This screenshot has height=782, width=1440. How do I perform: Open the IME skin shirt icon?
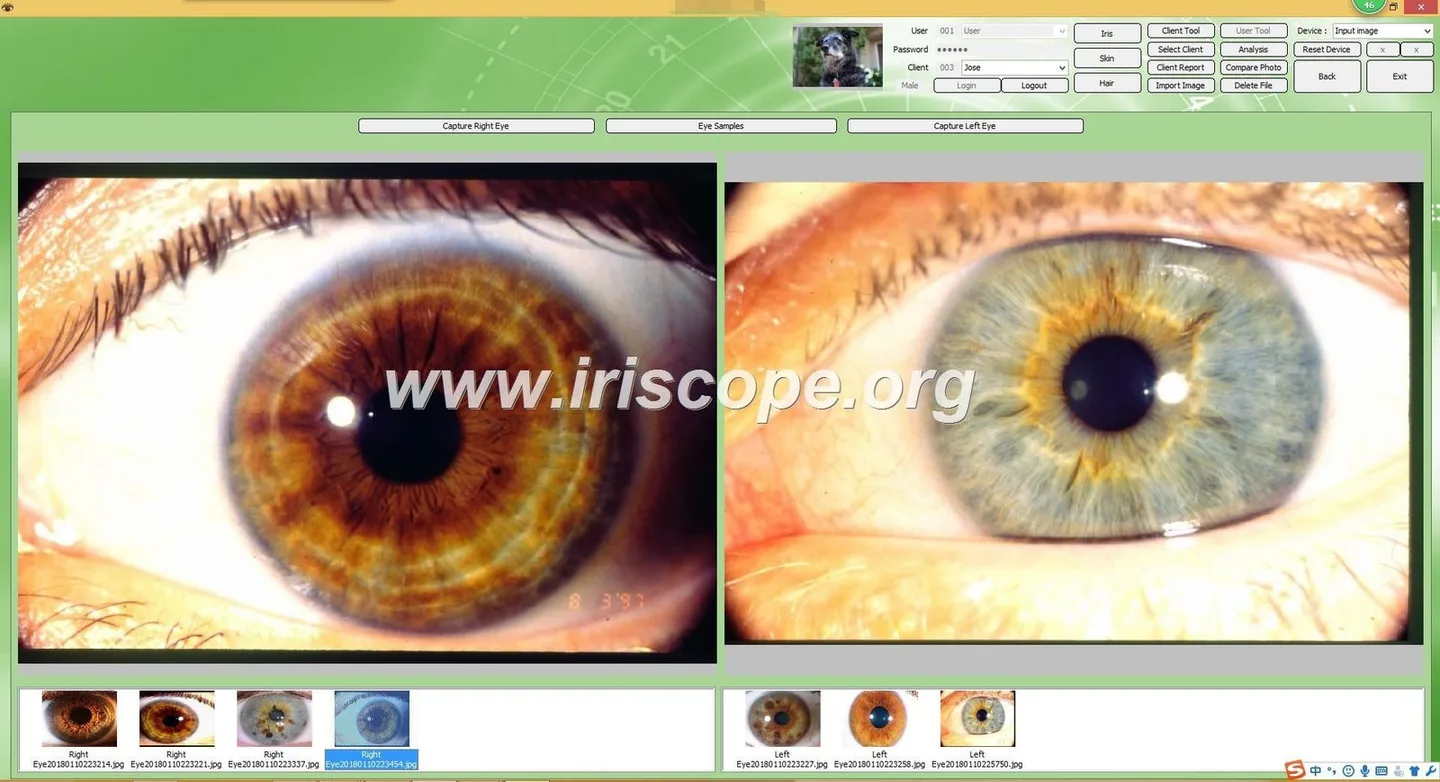[1414, 771]
